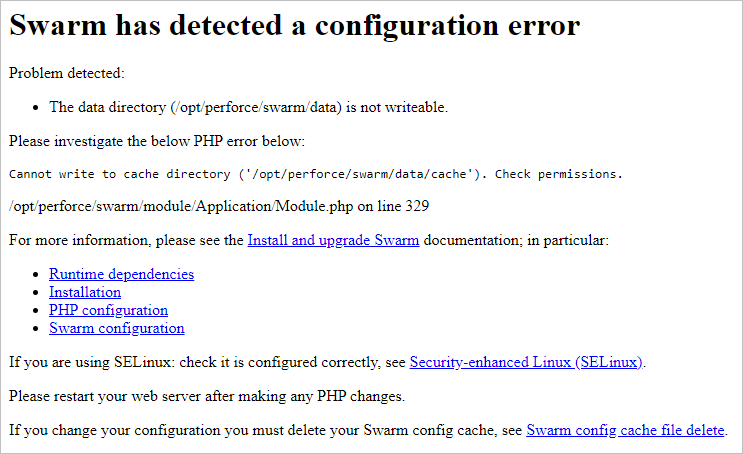743x454 pixels.
Task: Open the PHP configuration link
Action: (x=108, y=310)
